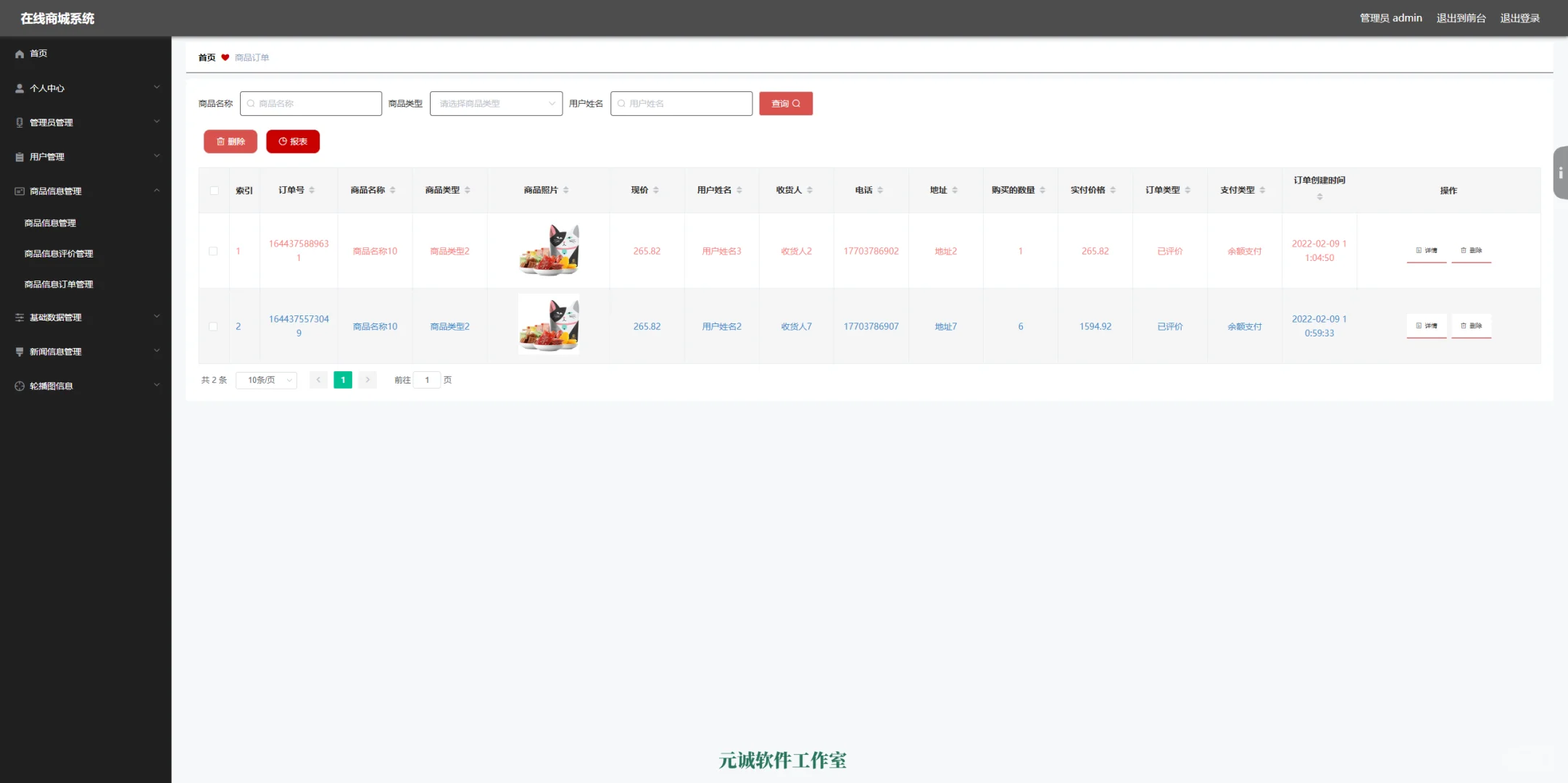Click sort arrows on 订单号 column
This screenshot has width=1568, height=783.
(x=312, y=190)
